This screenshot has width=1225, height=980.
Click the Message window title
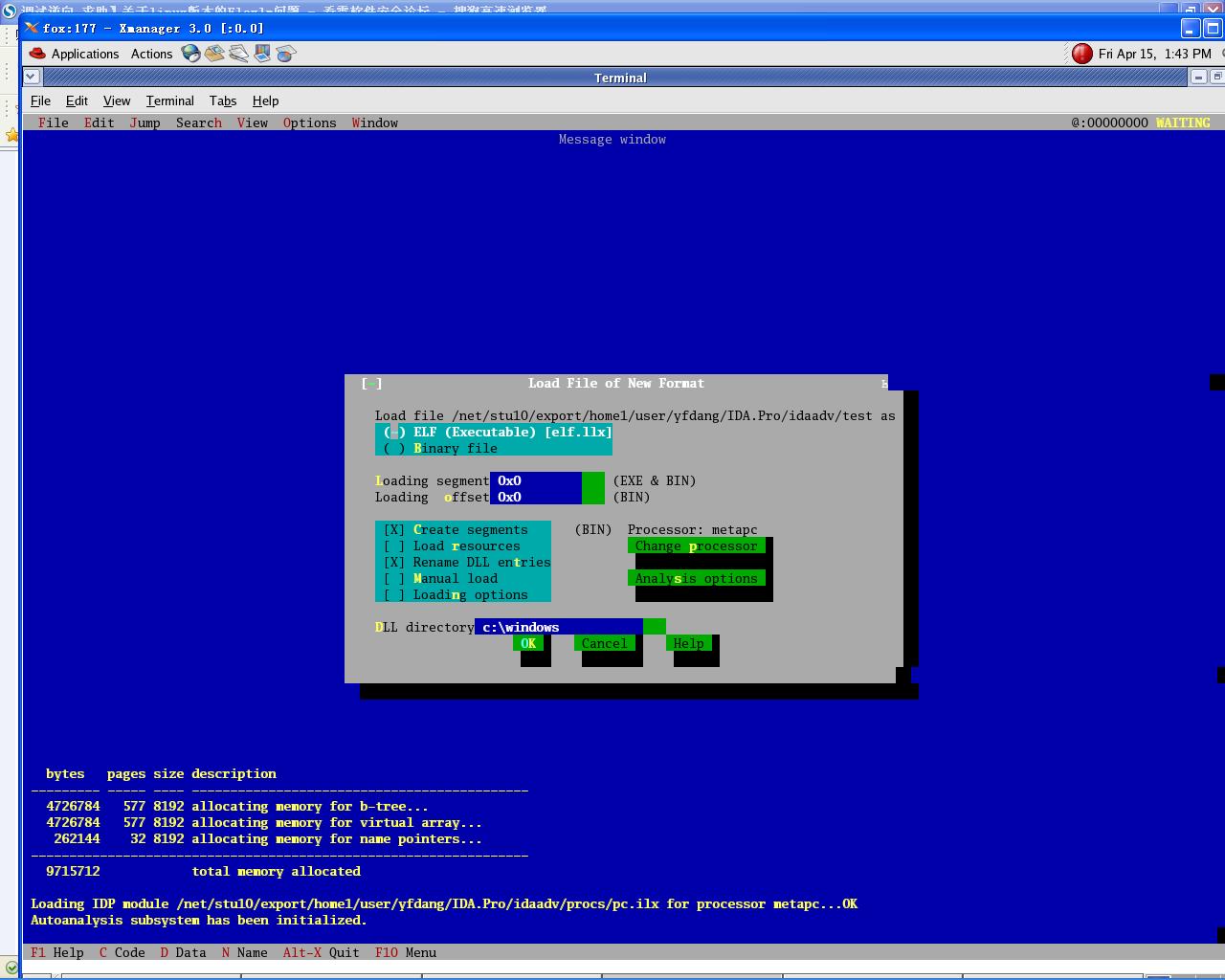pyautogui.click(x=612, y=139)
